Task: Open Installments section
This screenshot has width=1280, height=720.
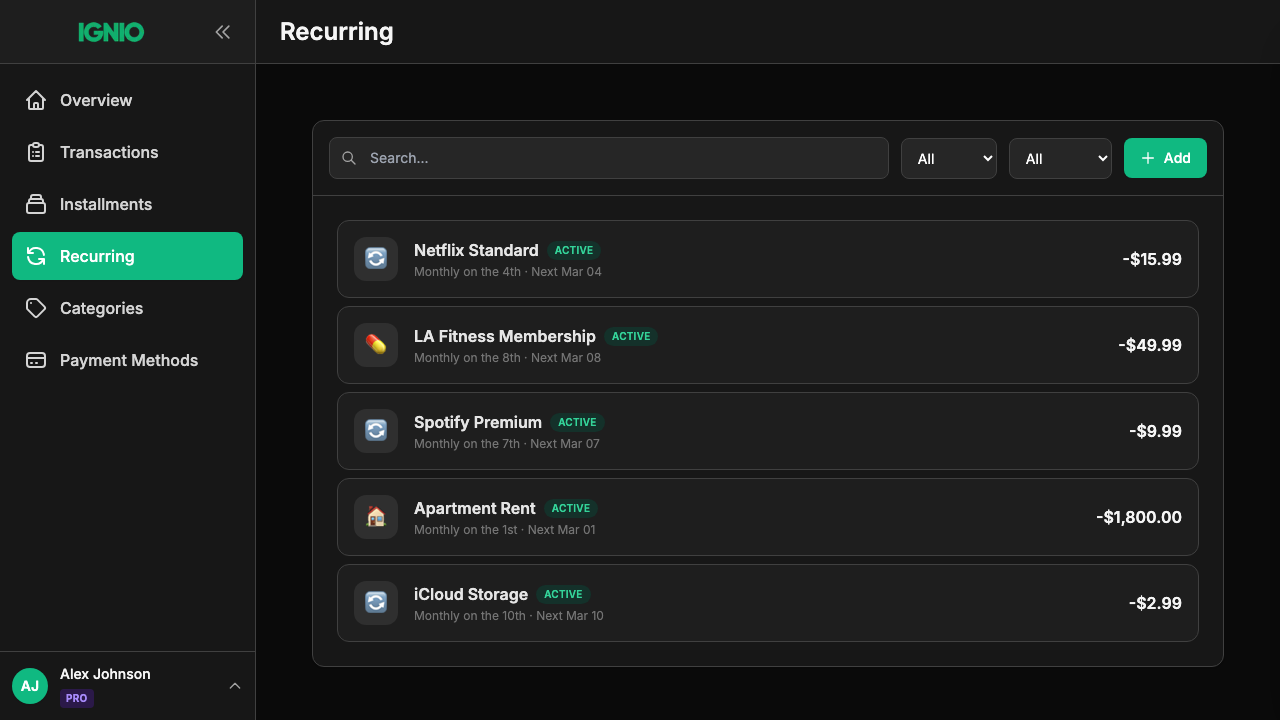Action: tap(127, 204)
